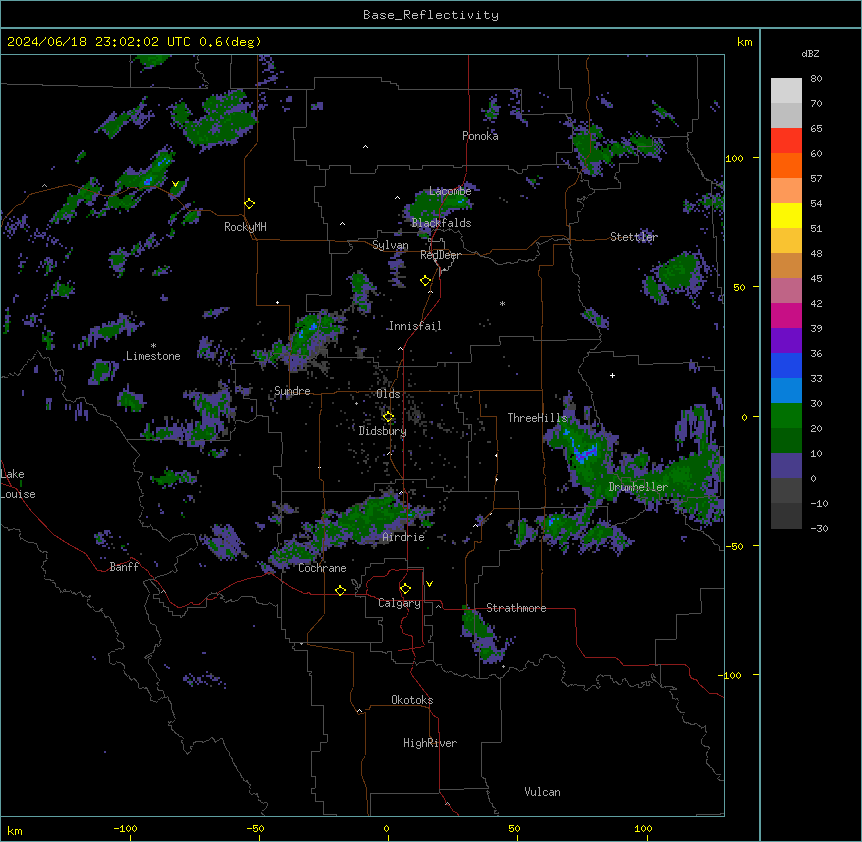862x842 pixels.
Task: Select the yellow diamond marker south of Cochrane
Action: tap(340, 590)
